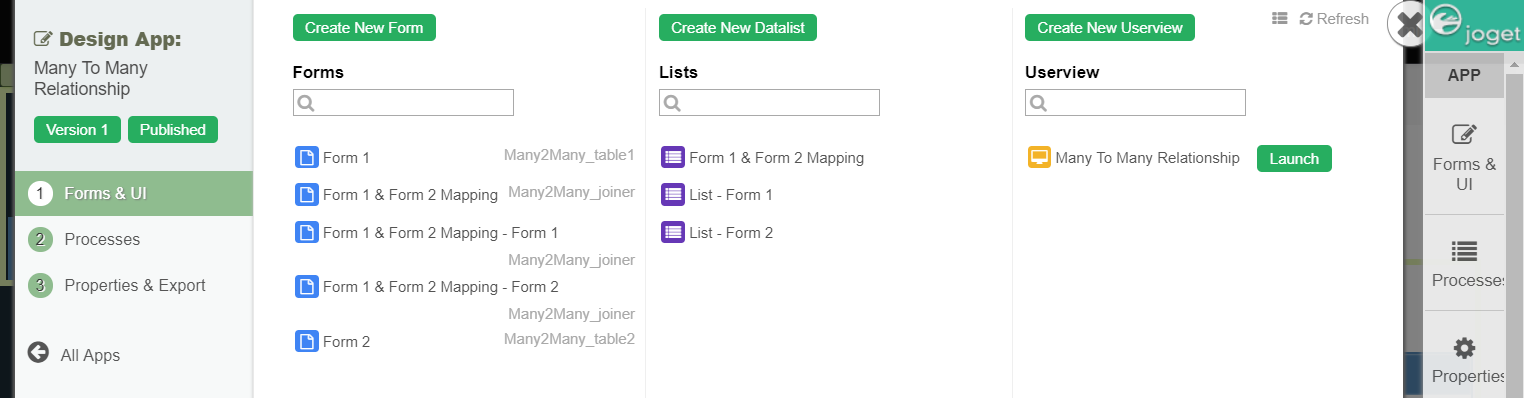Open Properties gear icon in right sidebar
The image size is (1524, 398).
point(1464,348)
